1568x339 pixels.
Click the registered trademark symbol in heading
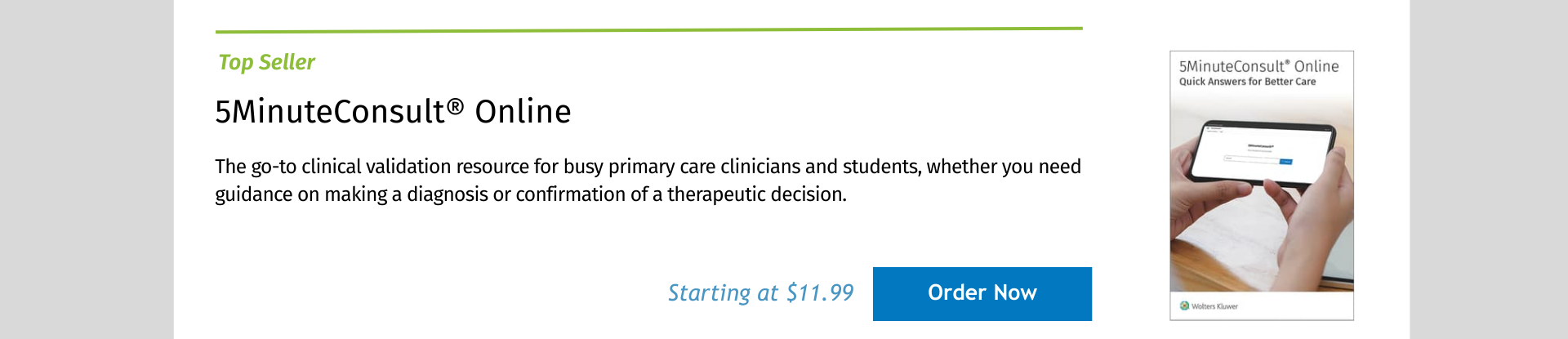click(x=455, y=106)
